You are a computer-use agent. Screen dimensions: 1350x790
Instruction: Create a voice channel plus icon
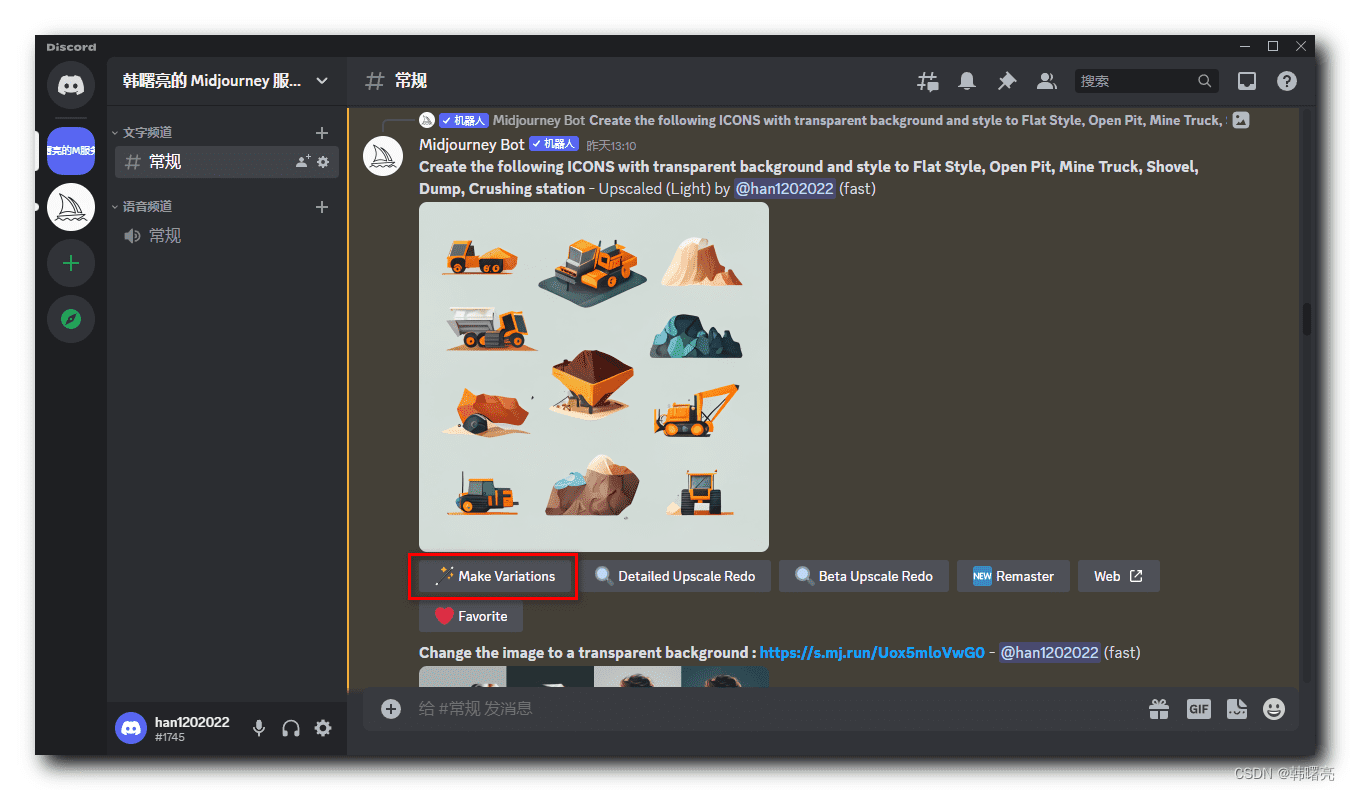pyautogui.click(x=322, y=206)
